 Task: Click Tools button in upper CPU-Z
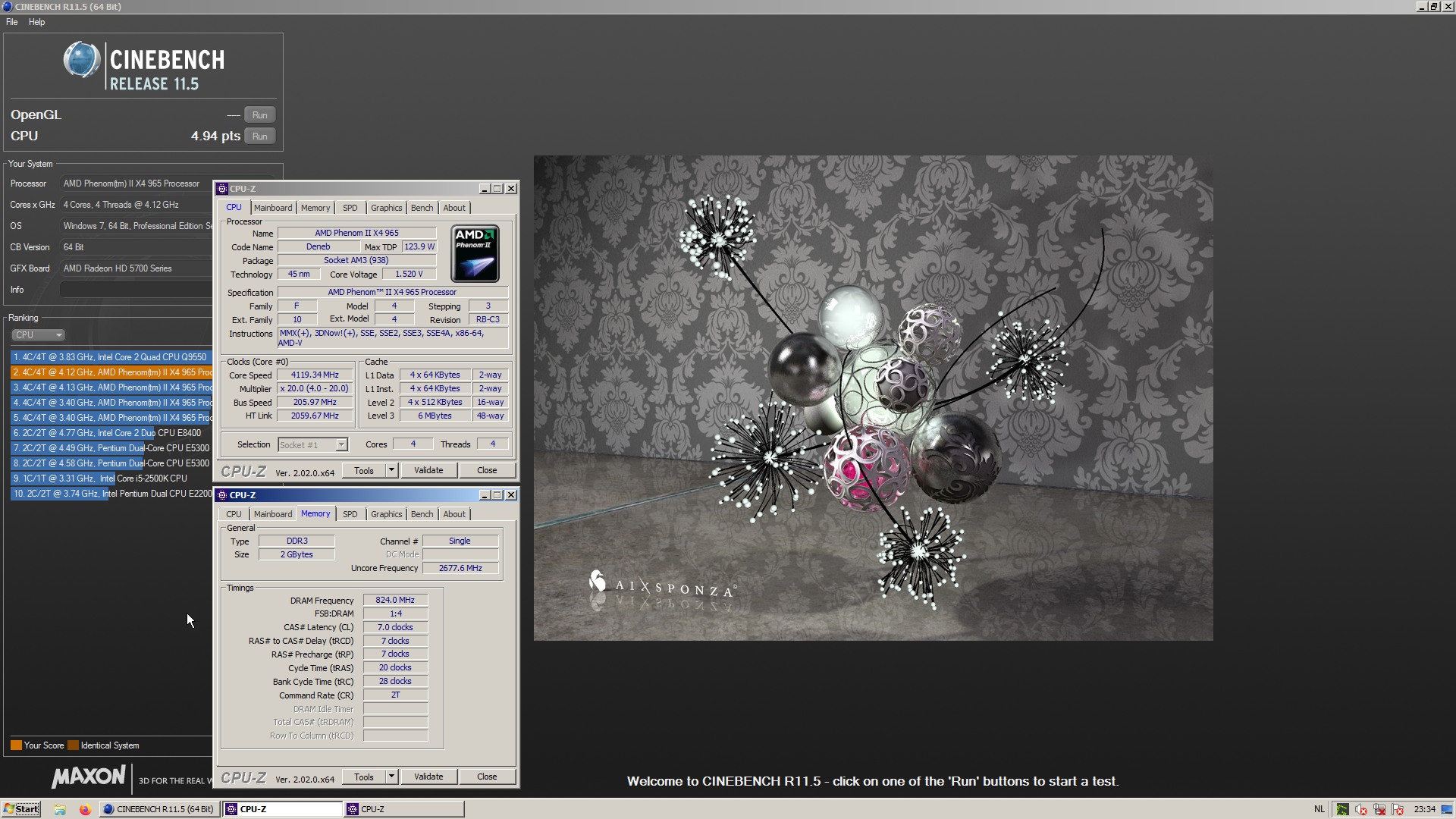click(x=364, y=470)
